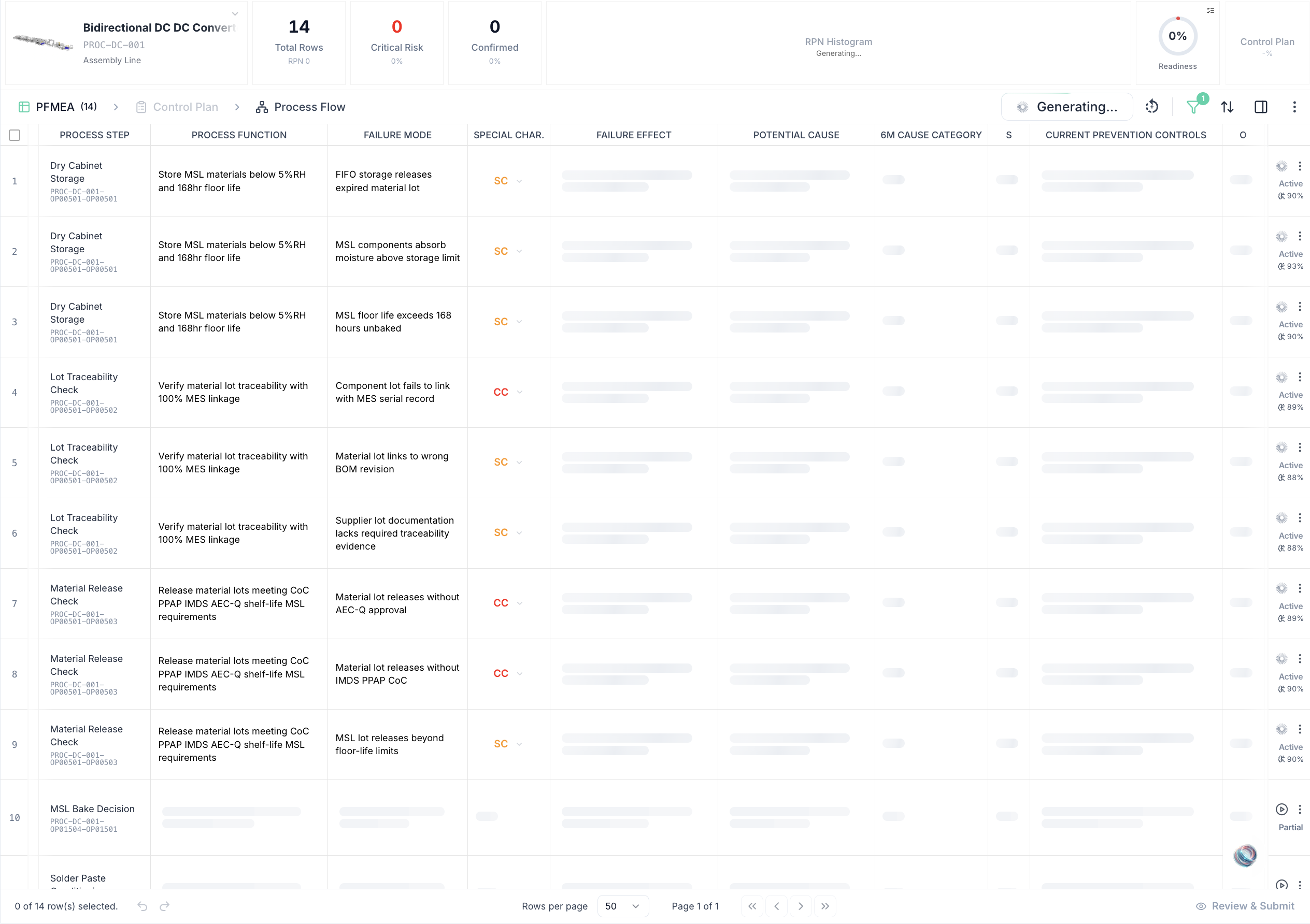1310x924 pixels.
Task: Open row 1 three-dot actions menu
Action: pyautogui.click(x=1300, y=166)
